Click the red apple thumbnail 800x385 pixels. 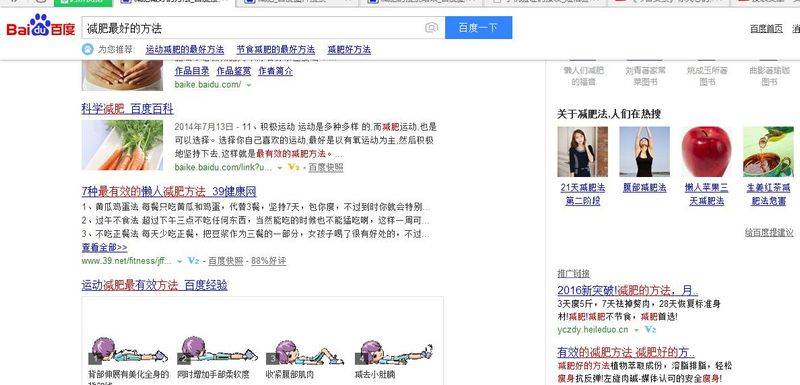(707, 151)
